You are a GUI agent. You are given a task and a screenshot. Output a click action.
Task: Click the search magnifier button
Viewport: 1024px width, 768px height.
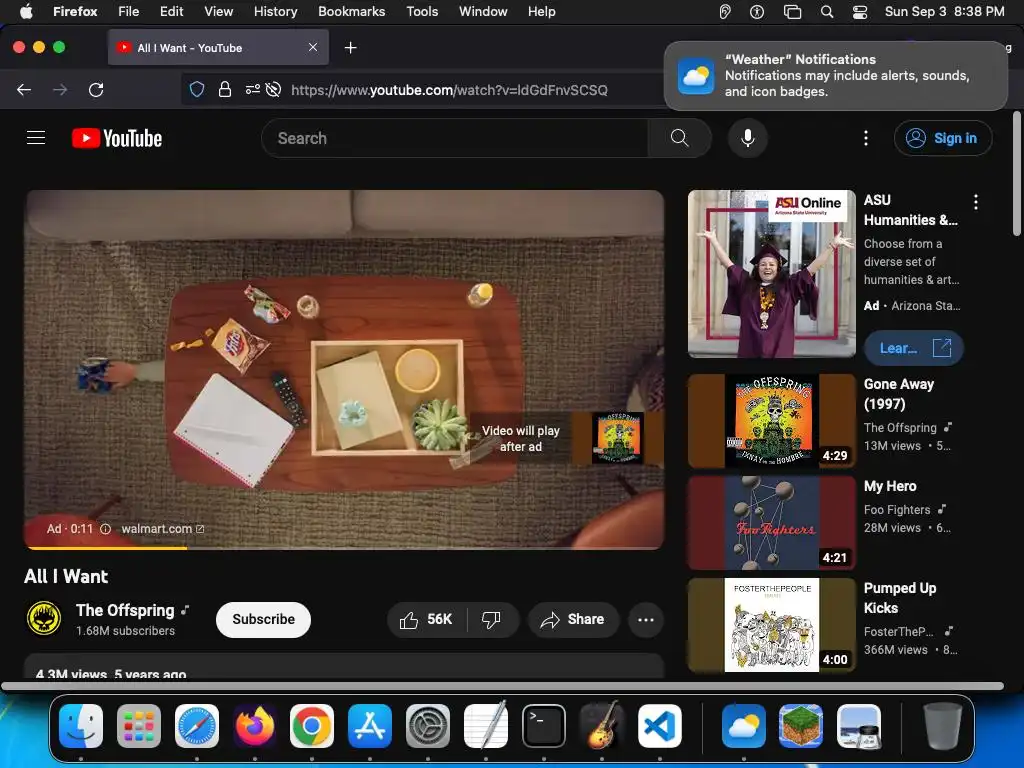pos(679,138)
